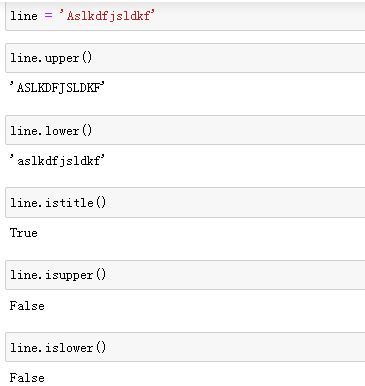Viewport: 365px width, 386px height.
Task: Click the word isupper in code cell
Action: (x=69, y=275)
